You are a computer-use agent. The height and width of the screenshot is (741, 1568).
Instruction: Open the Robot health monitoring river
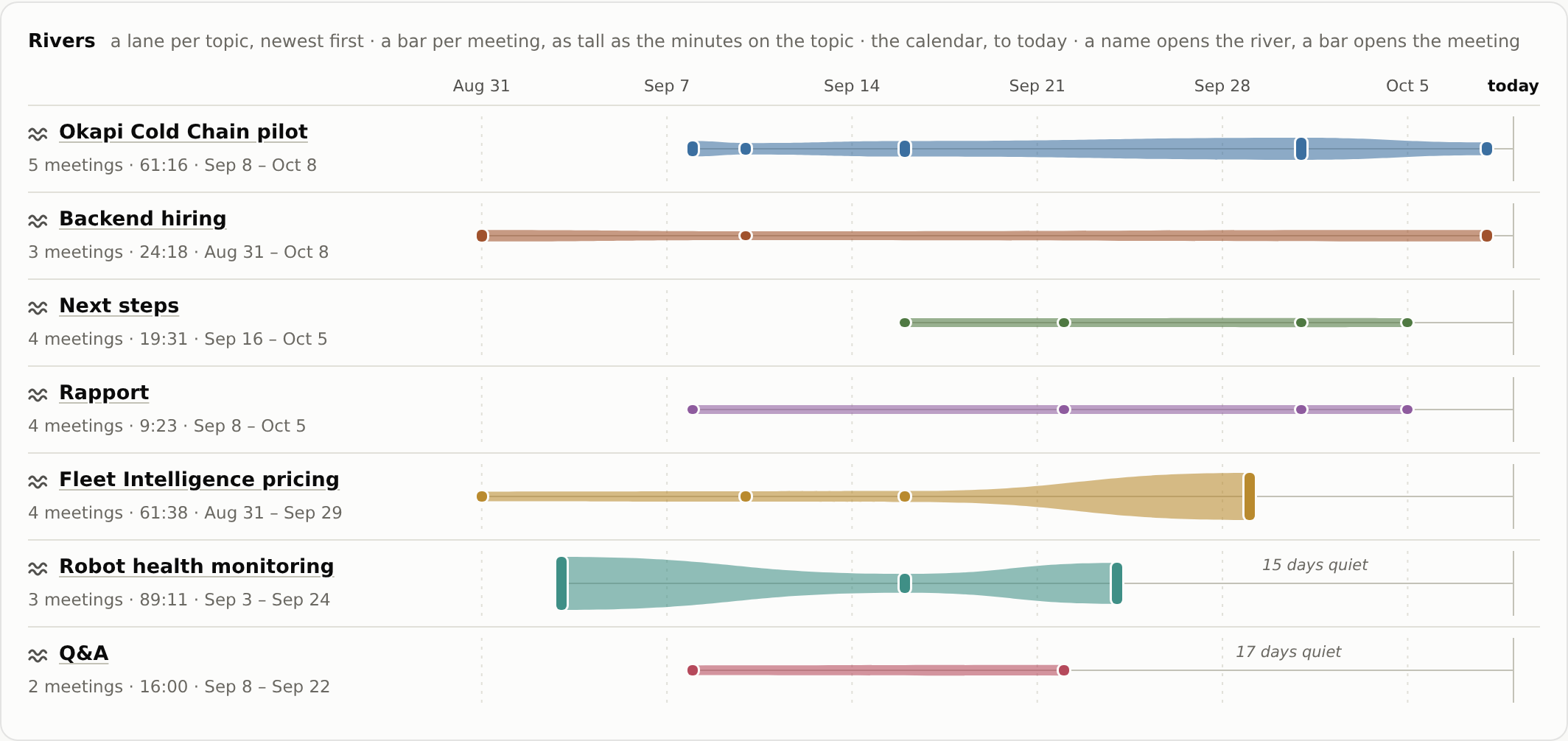196,566
